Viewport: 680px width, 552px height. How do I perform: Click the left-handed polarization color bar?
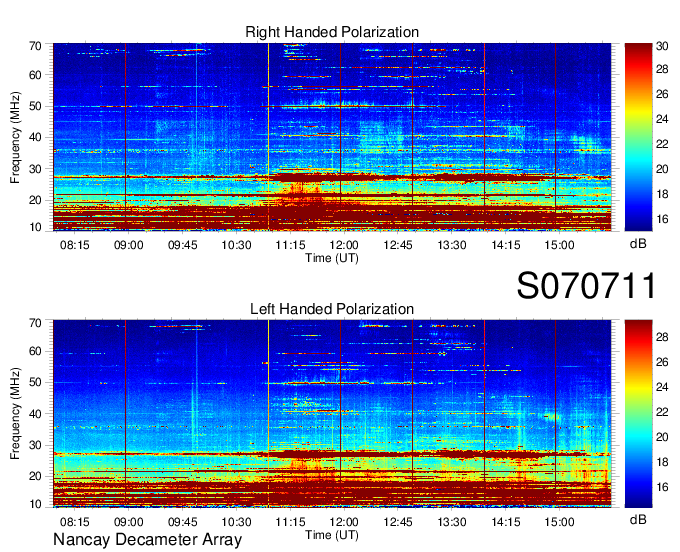pos(638,414)
